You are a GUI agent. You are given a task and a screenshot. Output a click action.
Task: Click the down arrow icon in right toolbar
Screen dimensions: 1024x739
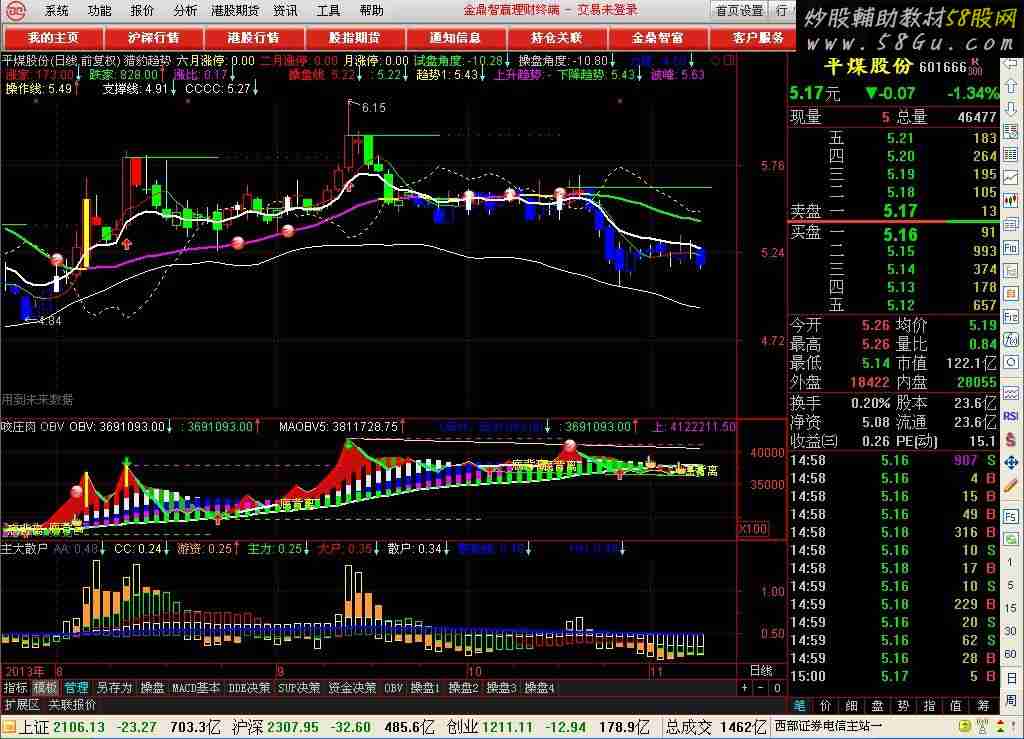(1011, 108)
